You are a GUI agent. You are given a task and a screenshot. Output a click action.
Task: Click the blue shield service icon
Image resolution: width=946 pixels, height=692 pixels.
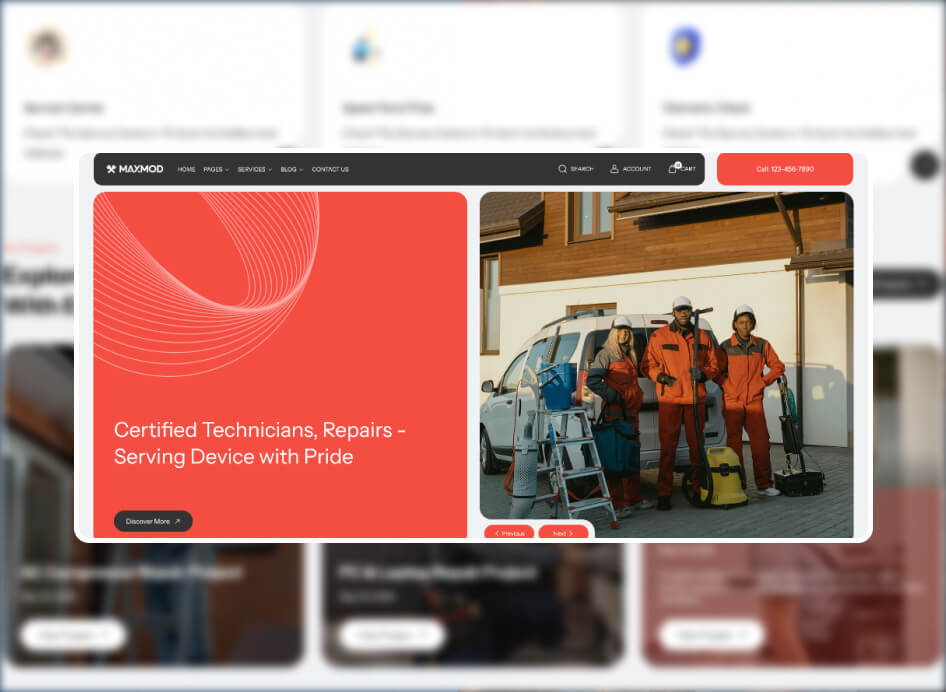[685, 47]
